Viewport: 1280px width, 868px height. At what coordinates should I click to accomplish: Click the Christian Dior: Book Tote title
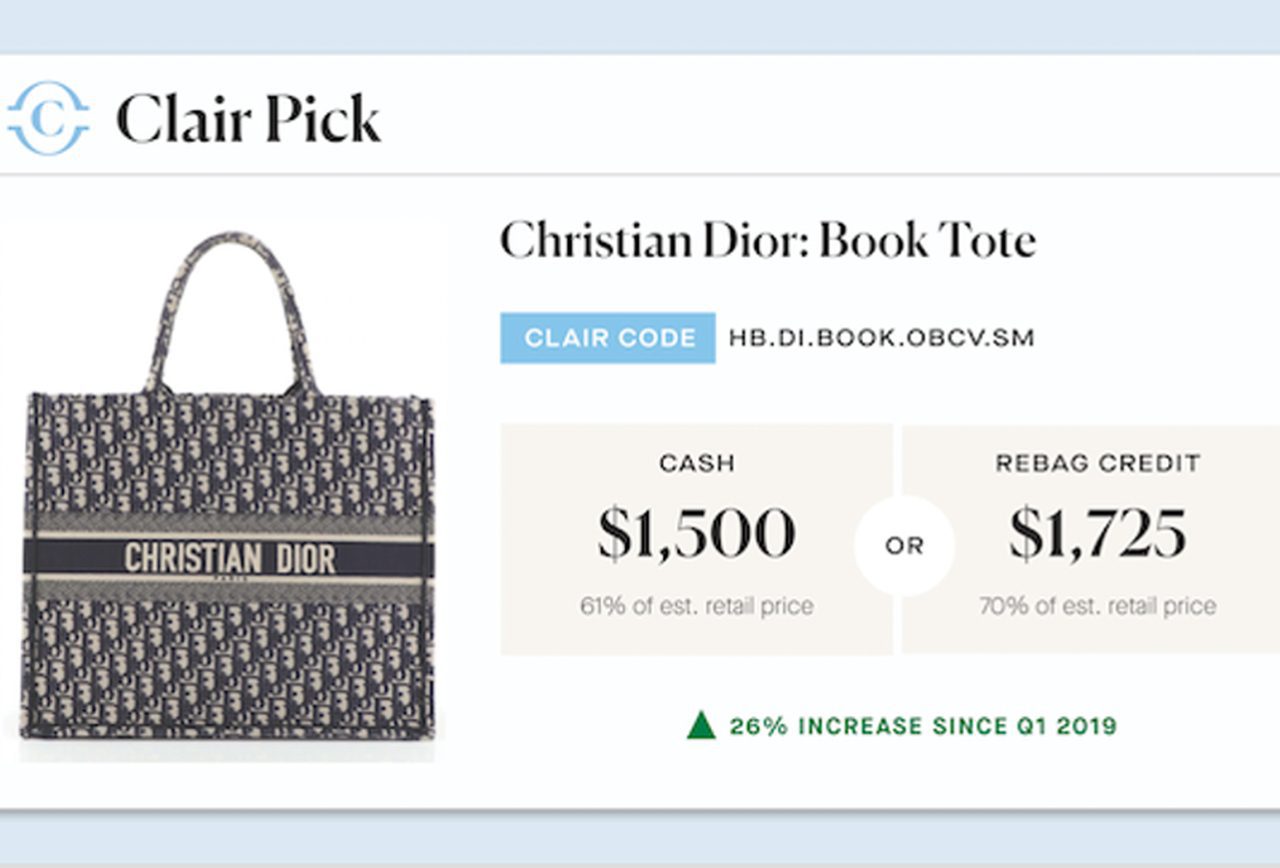pyautogui.click(x=767, y=241)
